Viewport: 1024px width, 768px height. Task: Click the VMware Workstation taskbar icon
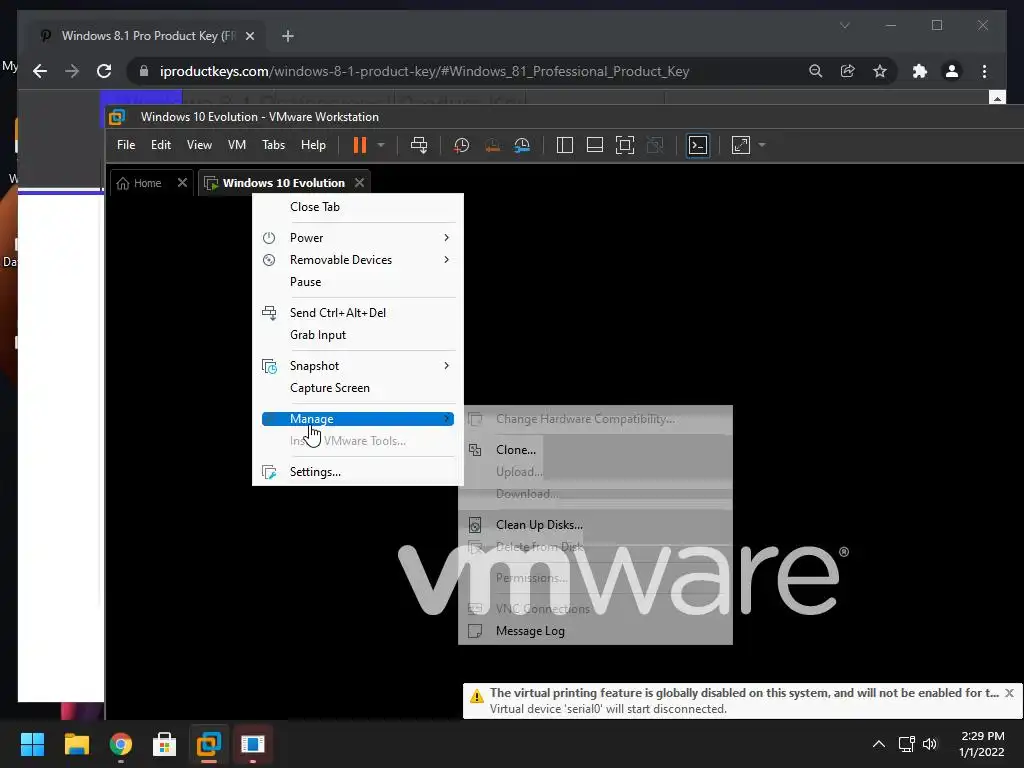point(209,744)
